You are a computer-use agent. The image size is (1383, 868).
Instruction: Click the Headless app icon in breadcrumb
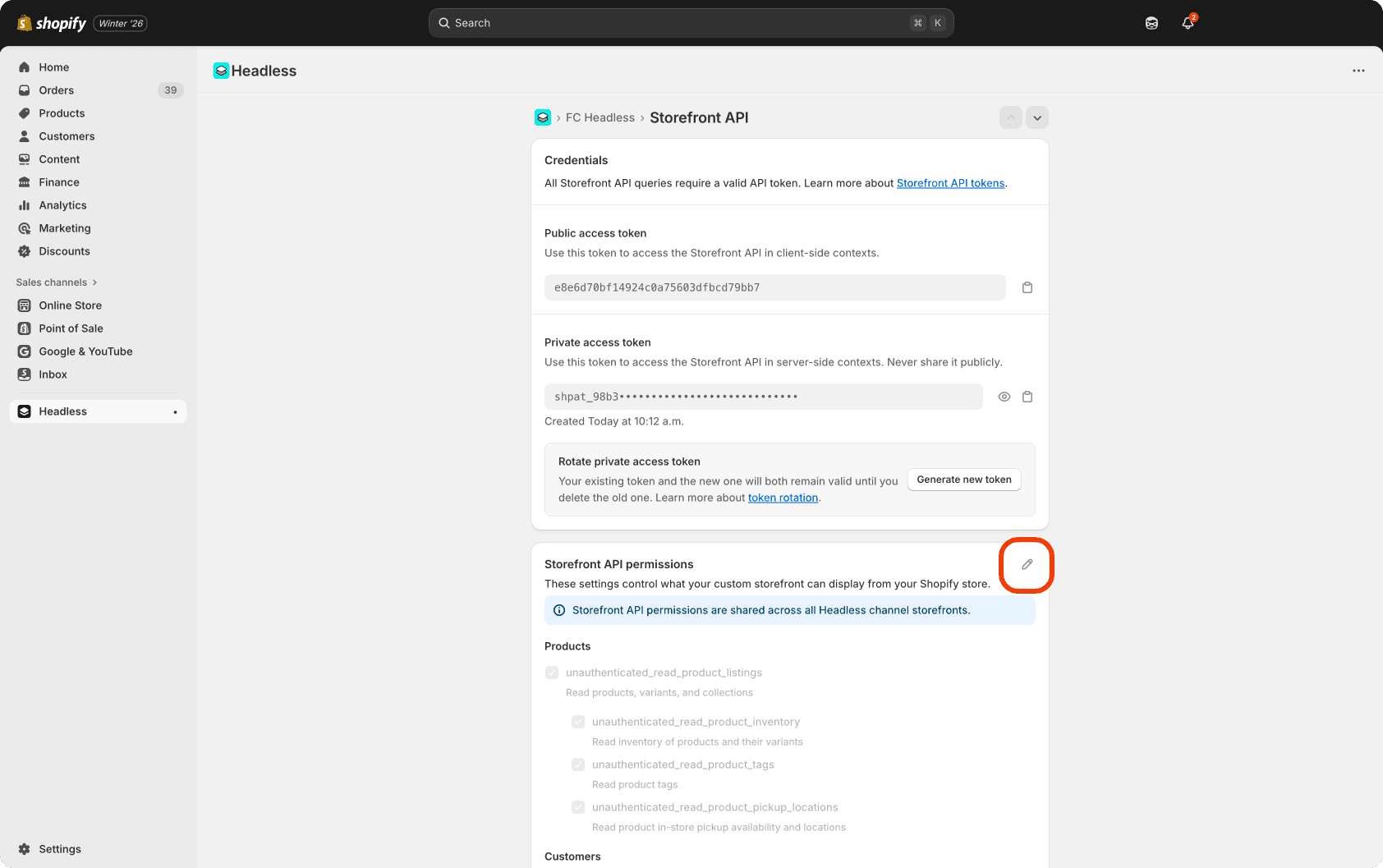(x=543, y=117)
